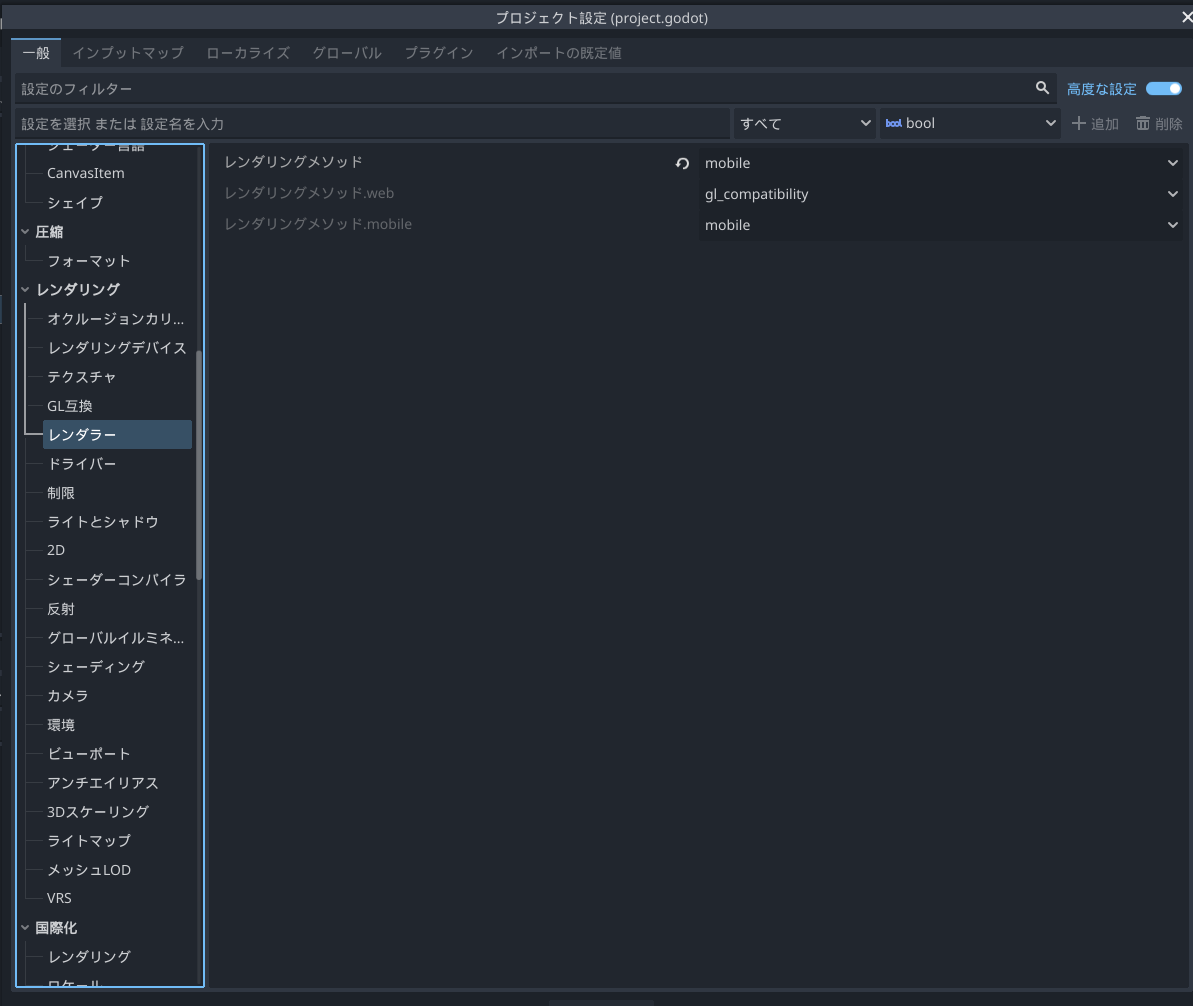Focus the 設定のフィルター search field
Screen dimensions: 1193x1006
[535, 88]
